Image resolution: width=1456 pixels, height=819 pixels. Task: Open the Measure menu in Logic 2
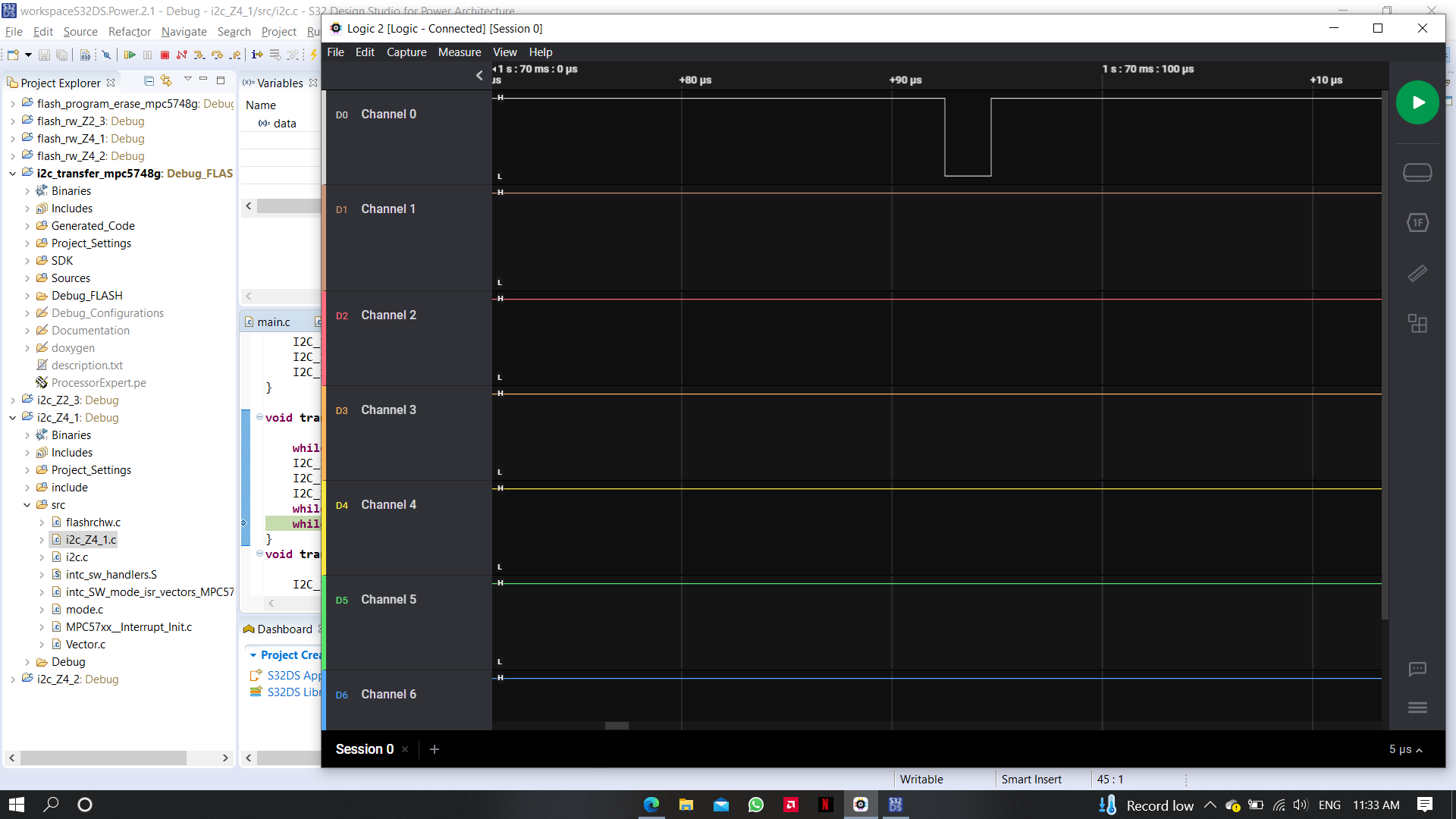click(x=459, y=52)
